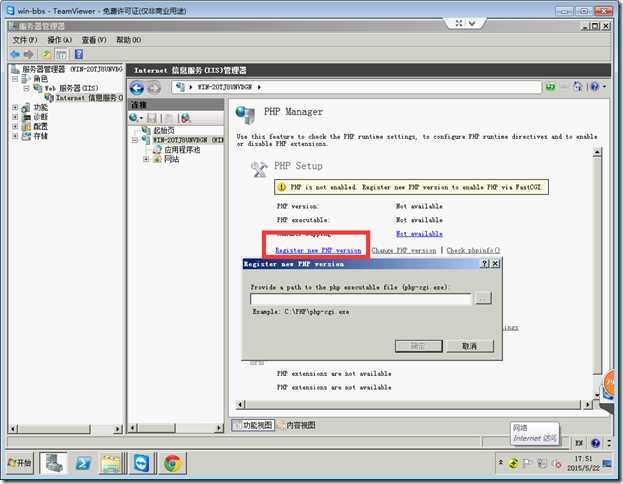
Task: Open the Start button 开始
Action: [19, 463]
